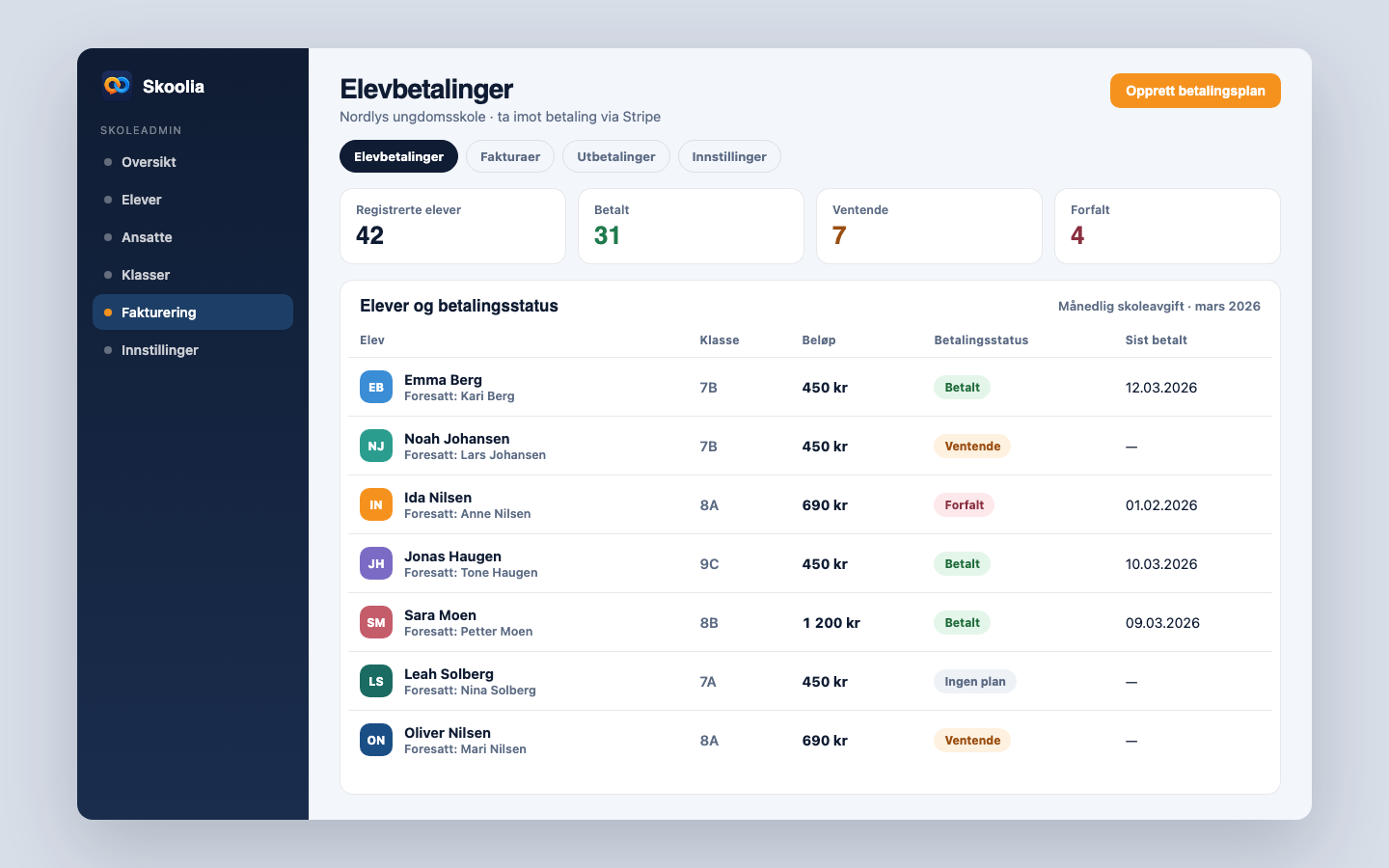The width and height of the screenshot is (1389, 868).
Task: Click the name Noah Johansen
Action: pos(457,439)
